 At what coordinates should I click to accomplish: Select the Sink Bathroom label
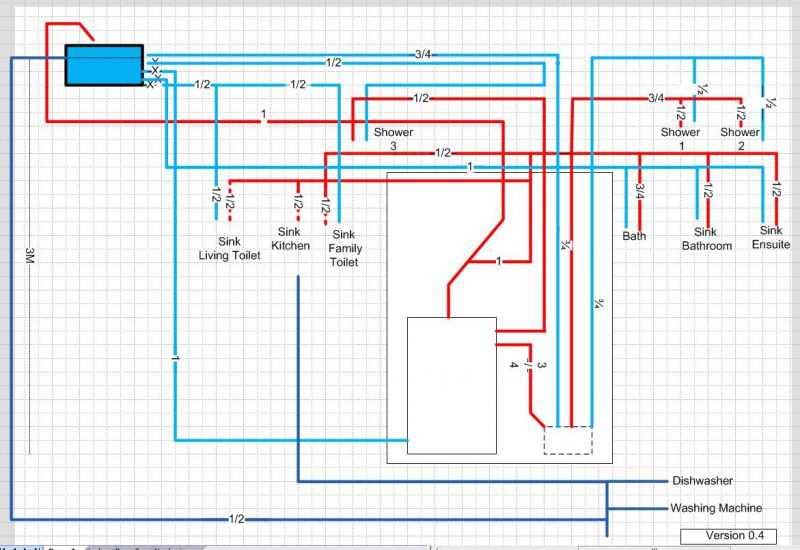(x=707, y=239)
